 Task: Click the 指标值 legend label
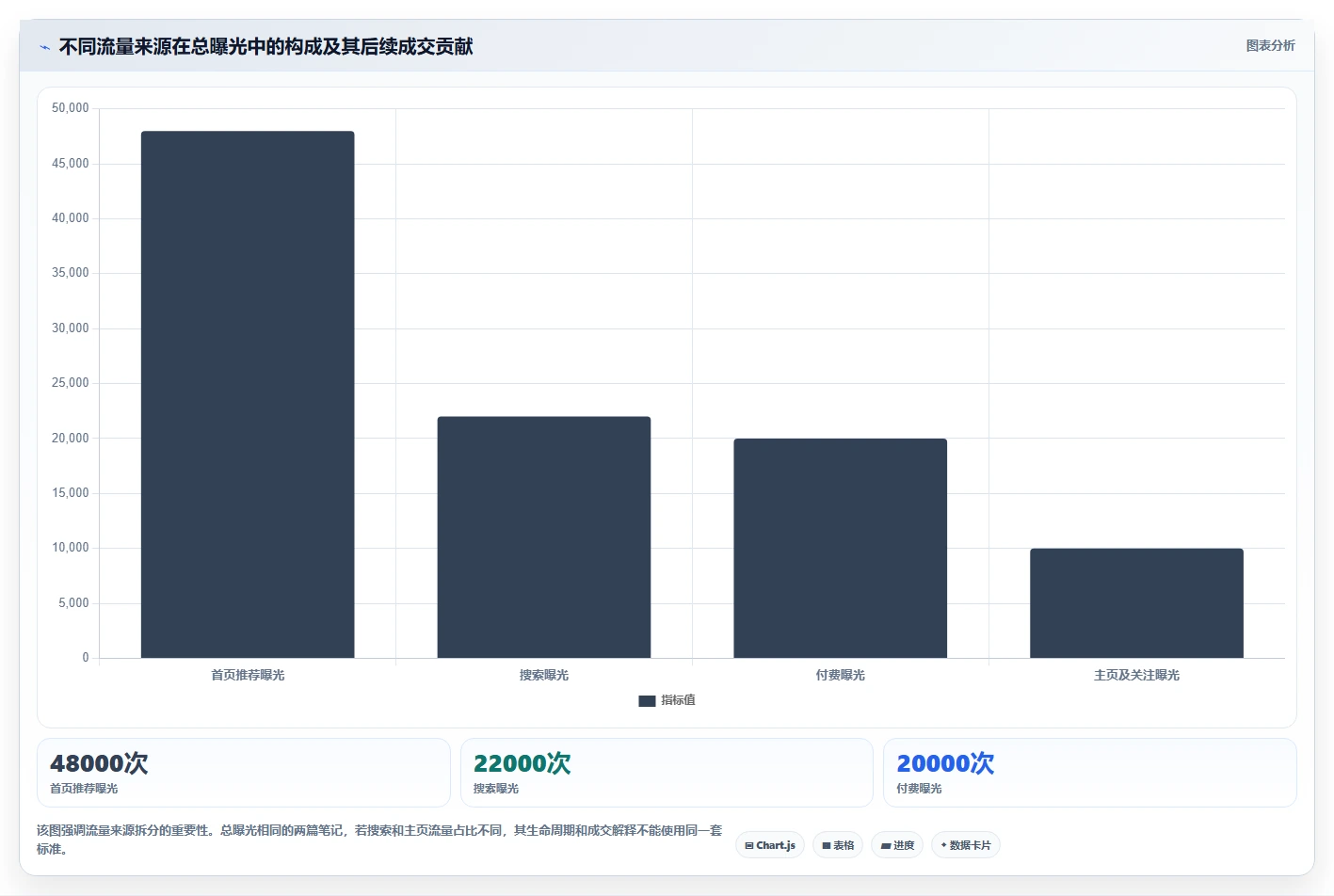point(678,700)
